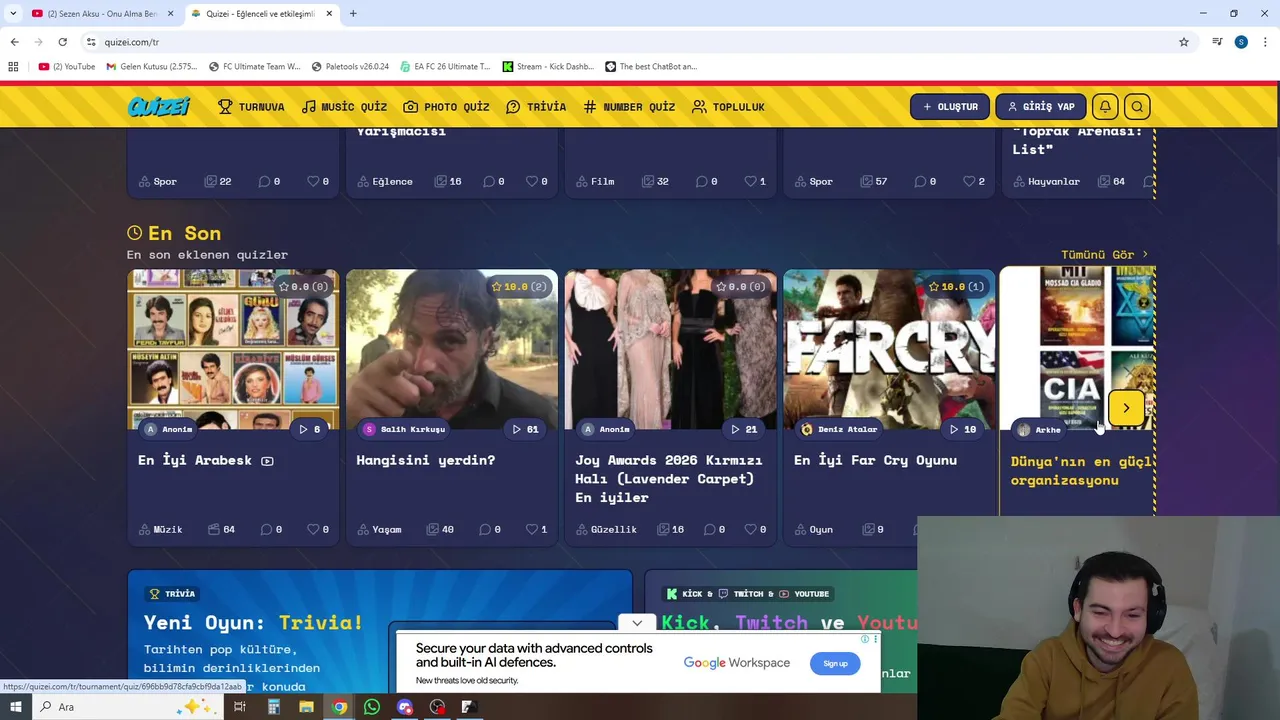Image resolution: width=1280 pixels, height=720 pixels.
Task: Open the Chrome apps grid icon
Action: [13, 67]
